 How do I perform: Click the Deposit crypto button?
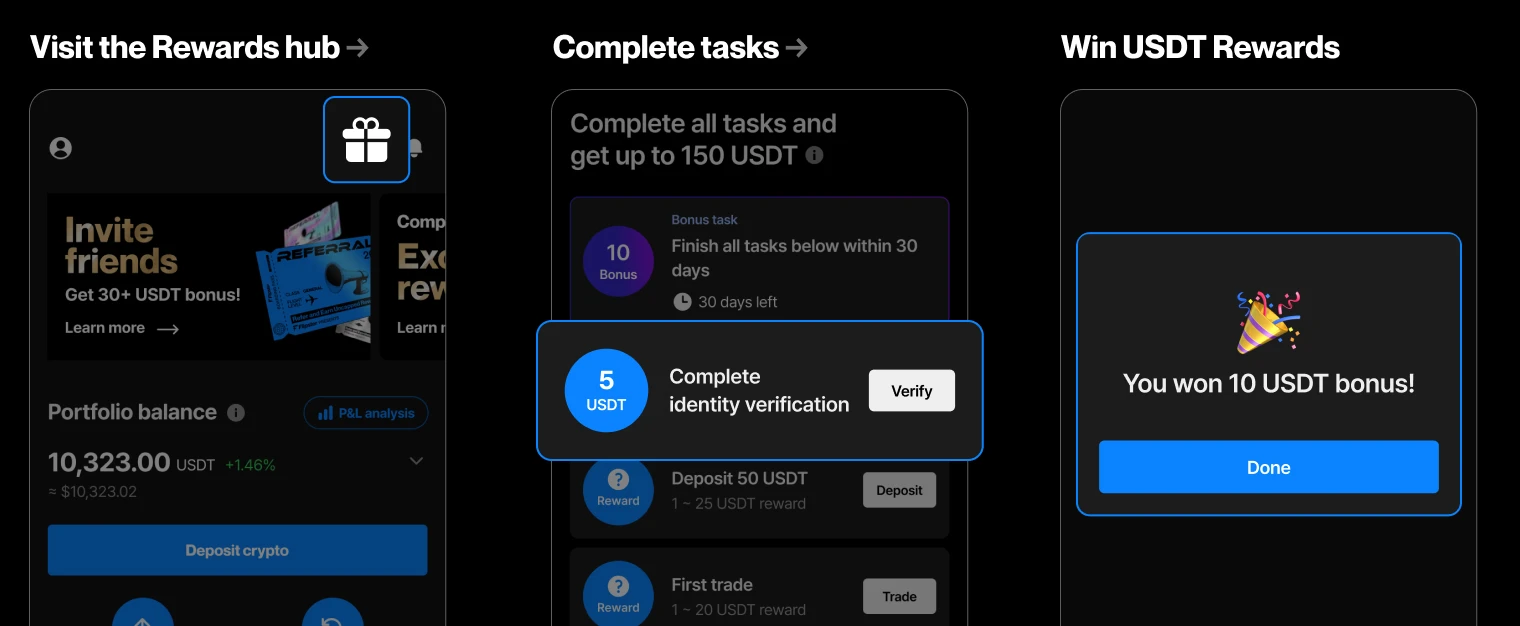click(237, 550)
